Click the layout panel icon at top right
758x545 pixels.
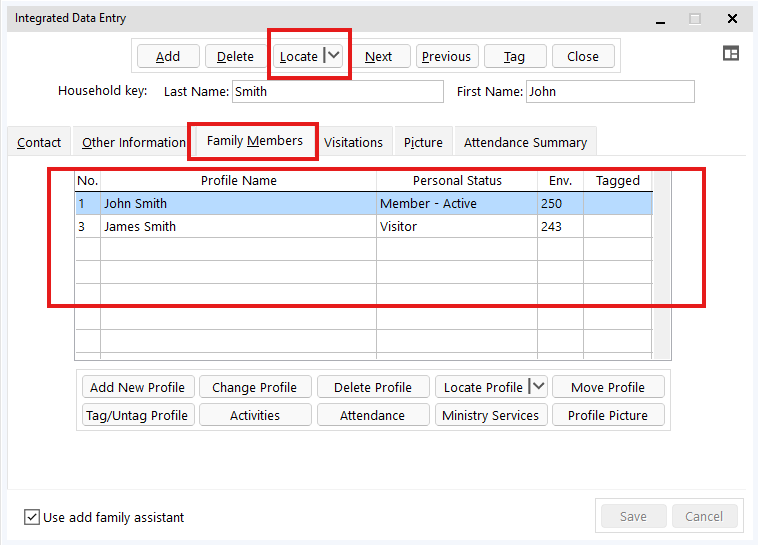coord(731,54)
